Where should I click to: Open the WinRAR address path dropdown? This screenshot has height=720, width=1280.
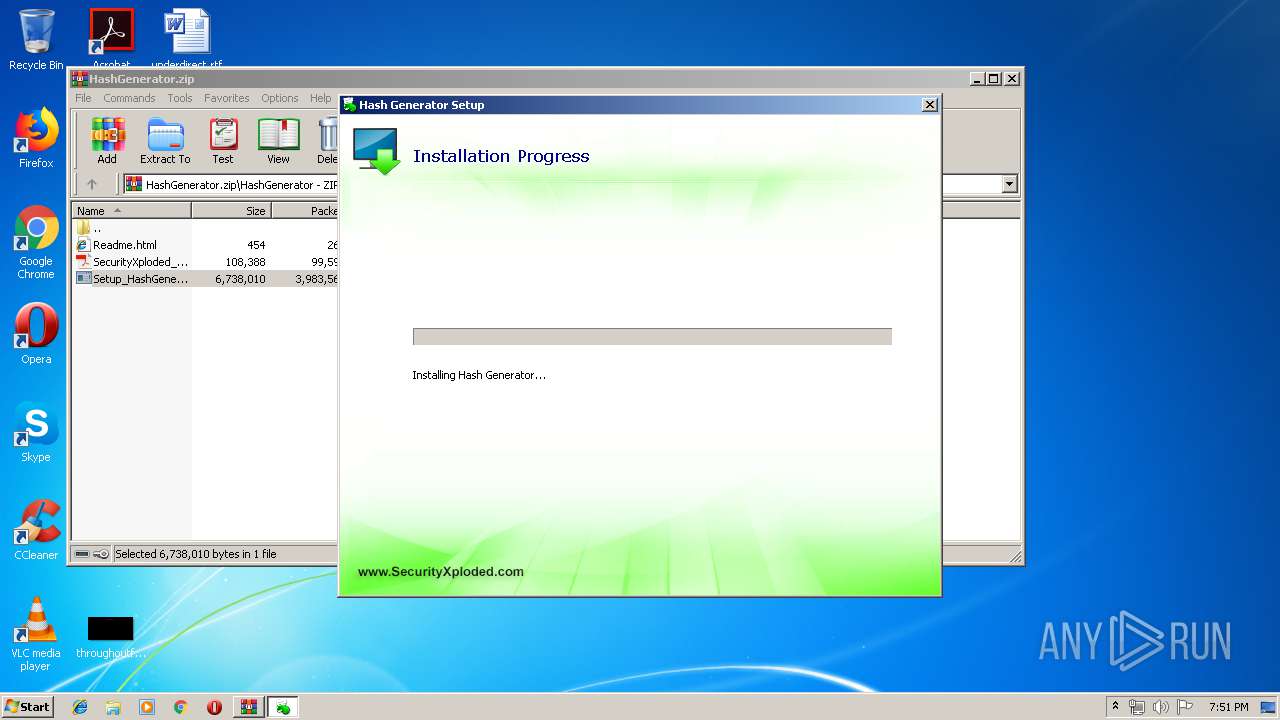click(1009, 184)
